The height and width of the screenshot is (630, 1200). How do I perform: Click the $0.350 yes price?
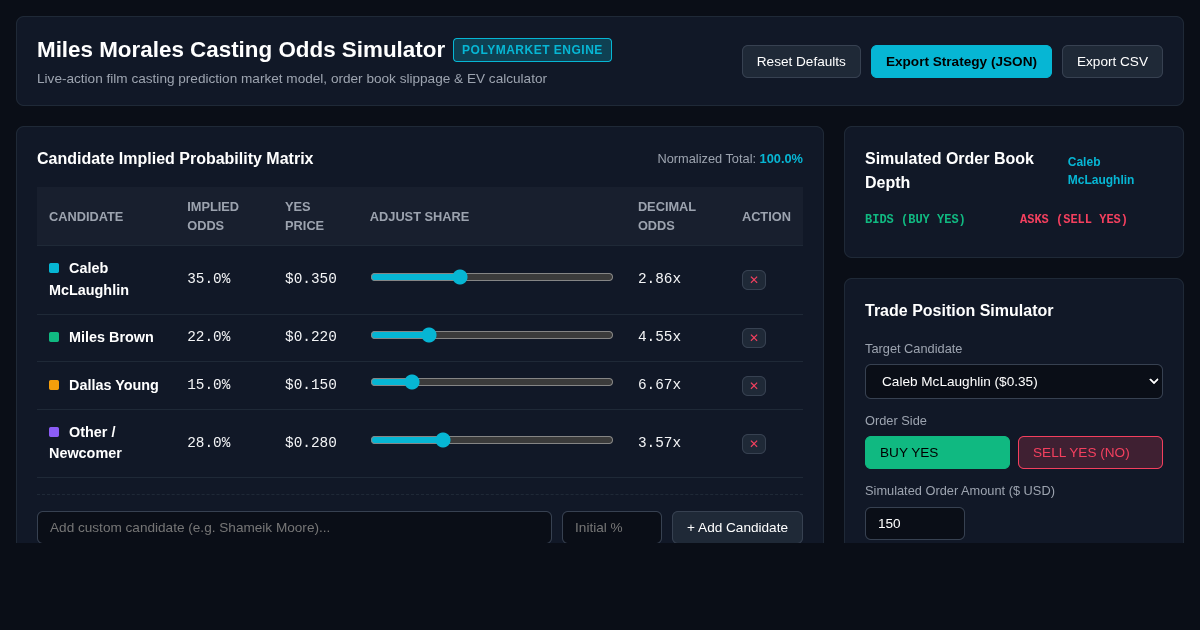[x=311, y=279]
